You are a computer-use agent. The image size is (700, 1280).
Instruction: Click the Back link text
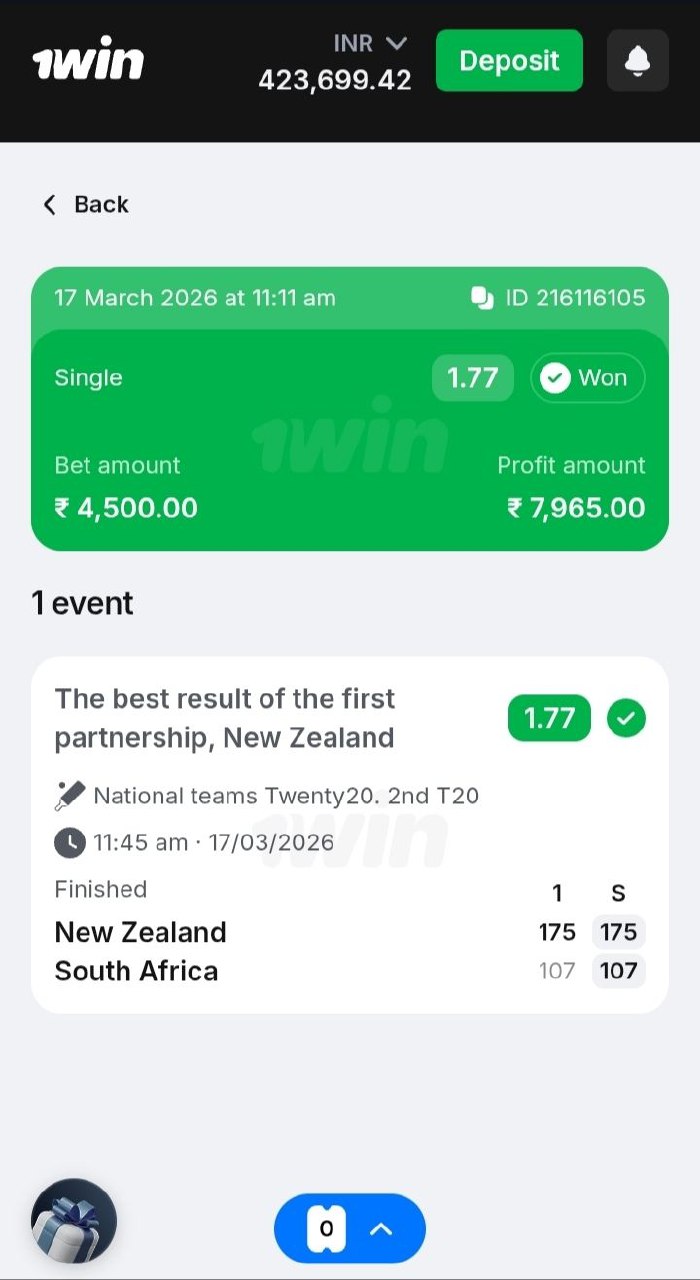tap(101, 205)
